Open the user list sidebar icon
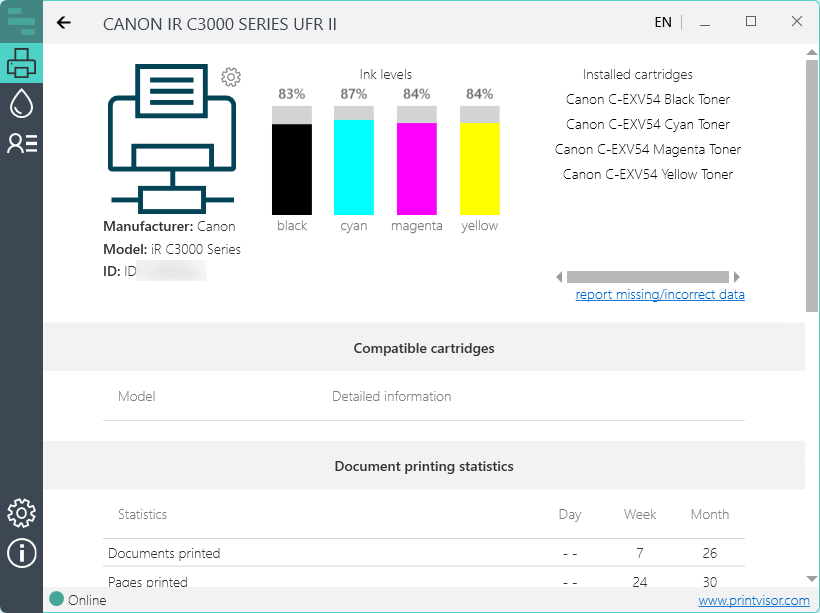Image resolution: width=820 pixels, height=613 pixels. tap(21, 143)
